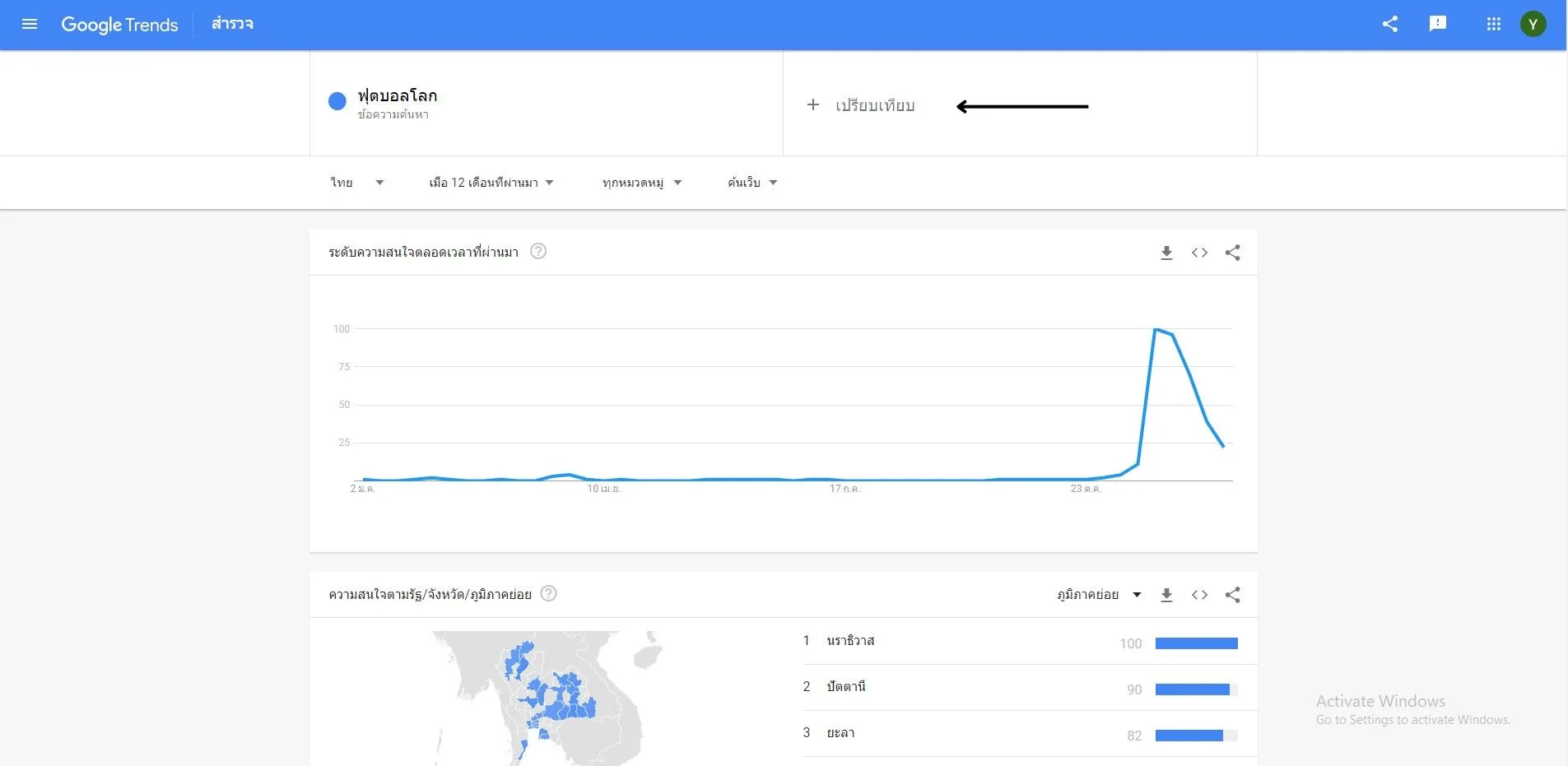Download the interest over time chart data
Image resolution: width=1568 pixels, height=766 pixels.
(x=1166, y=253)
